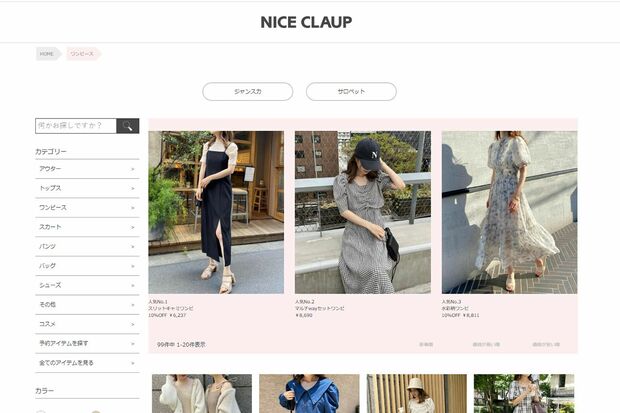
Task: Select the ジャンスカ filter button
Action: pyautogui.click(x=248, y=91)
